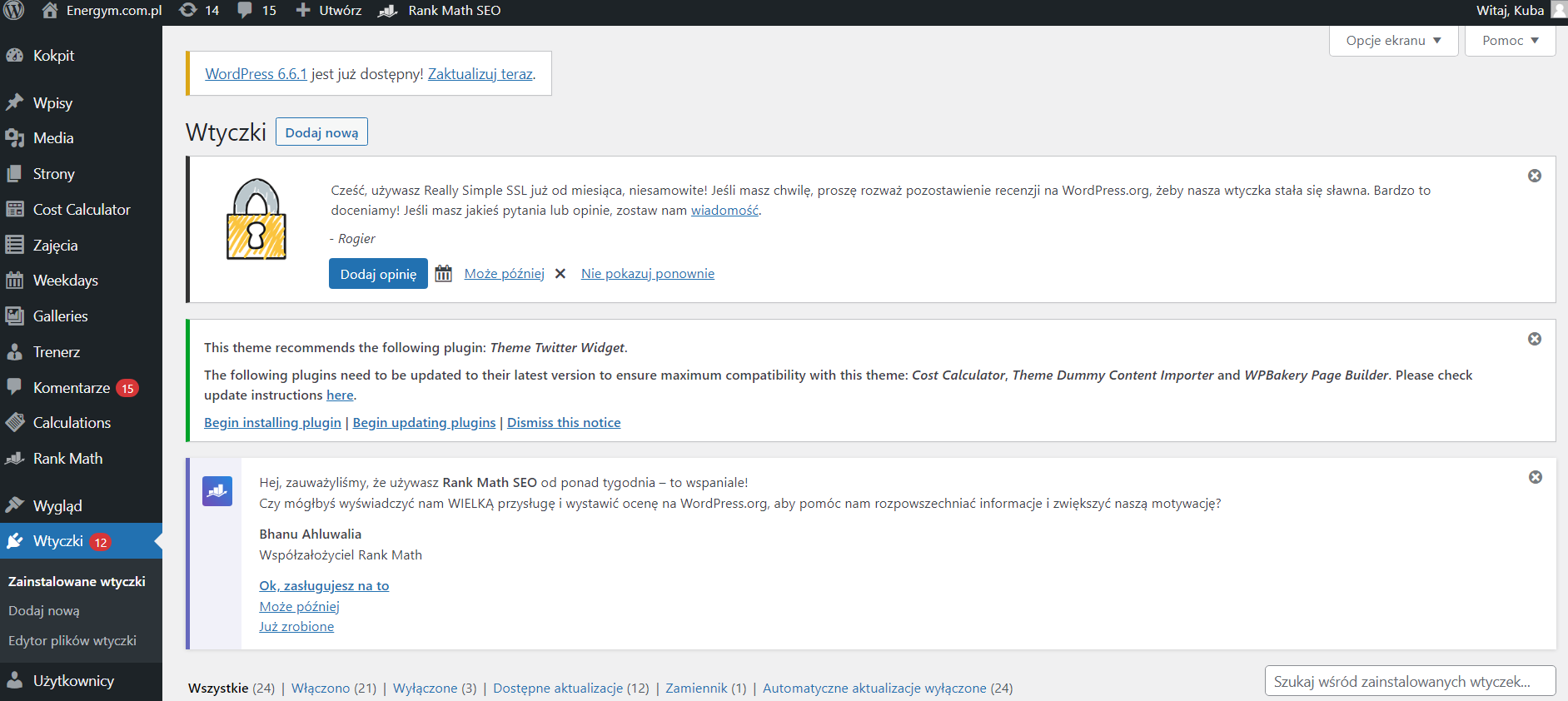Expand the Pomoc help dropdown

[x=1511, y=41]
